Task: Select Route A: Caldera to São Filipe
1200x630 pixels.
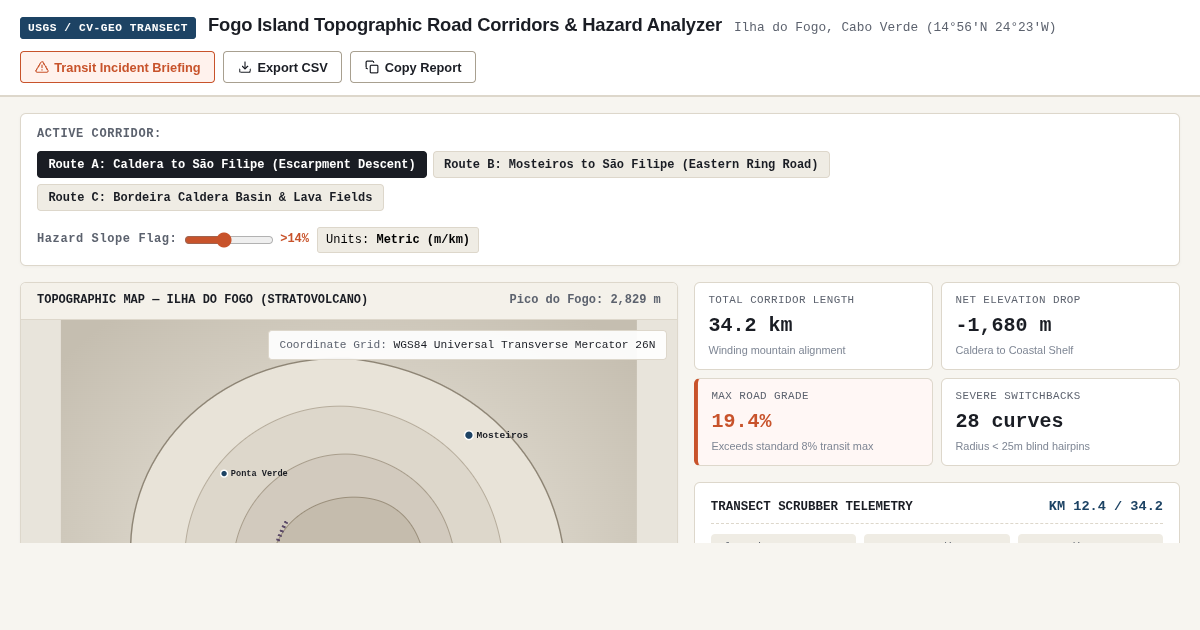Action: pyautogui.click(x=232, y=165)
